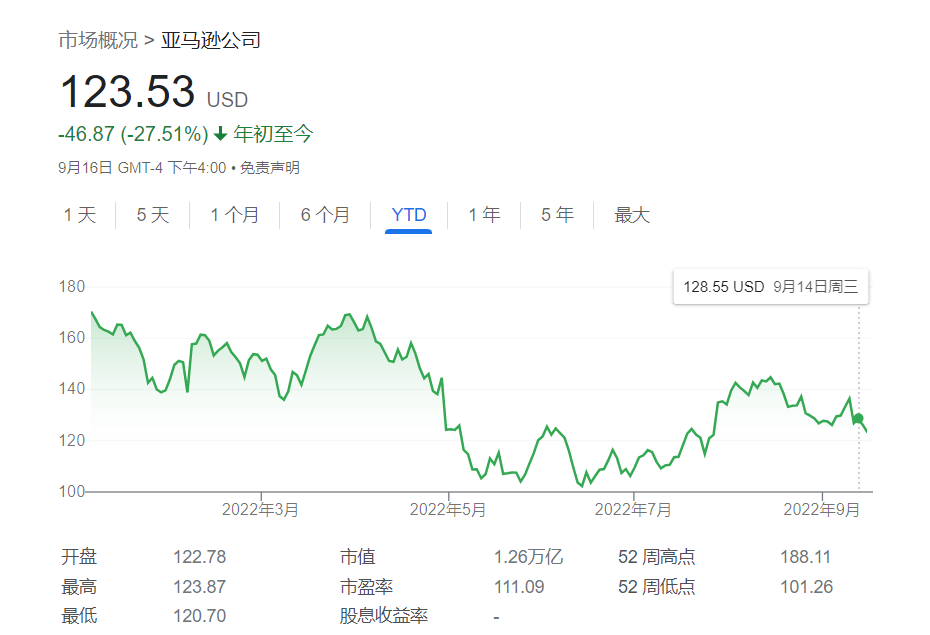Click the 52 周低点 label

[657, 587]
